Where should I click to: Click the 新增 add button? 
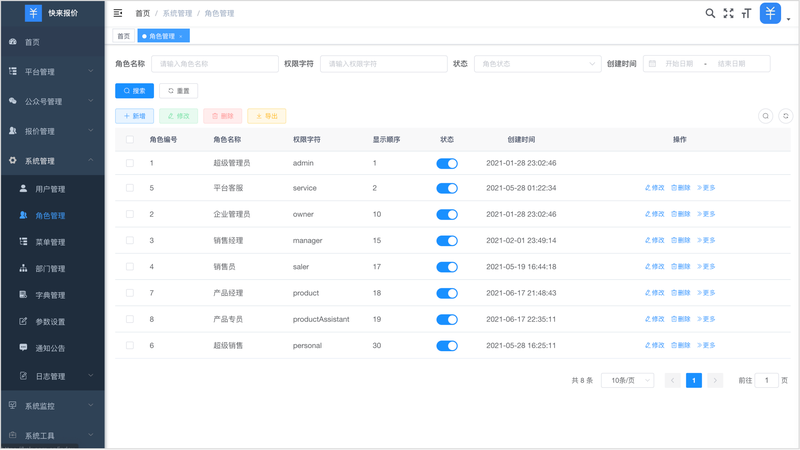pos(134,116)
